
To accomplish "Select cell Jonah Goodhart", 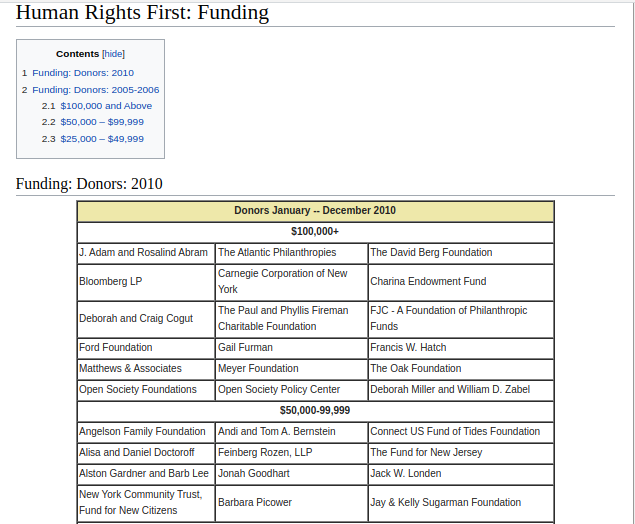I will click(x=291, y=474).
